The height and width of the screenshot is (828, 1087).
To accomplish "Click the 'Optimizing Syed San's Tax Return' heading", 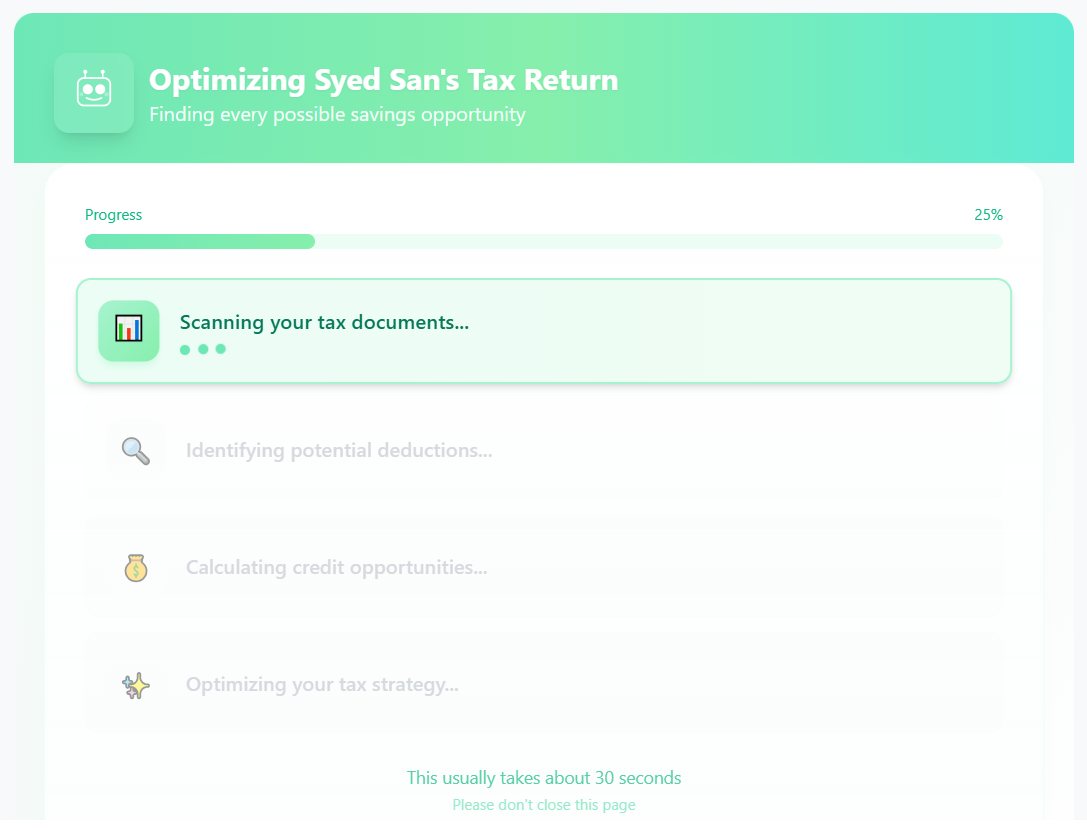I will pos(383,80).
